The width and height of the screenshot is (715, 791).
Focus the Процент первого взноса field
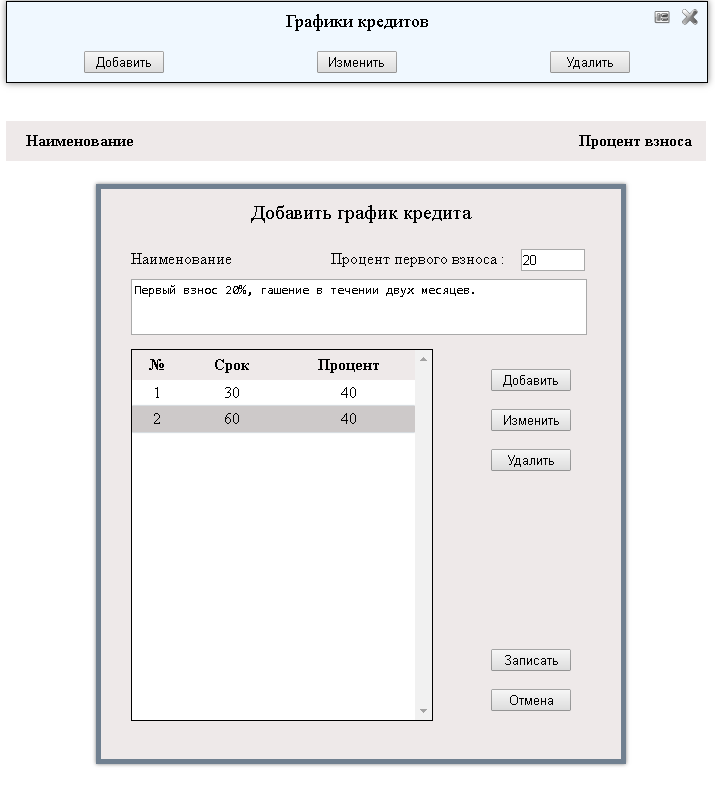(553, 260)
